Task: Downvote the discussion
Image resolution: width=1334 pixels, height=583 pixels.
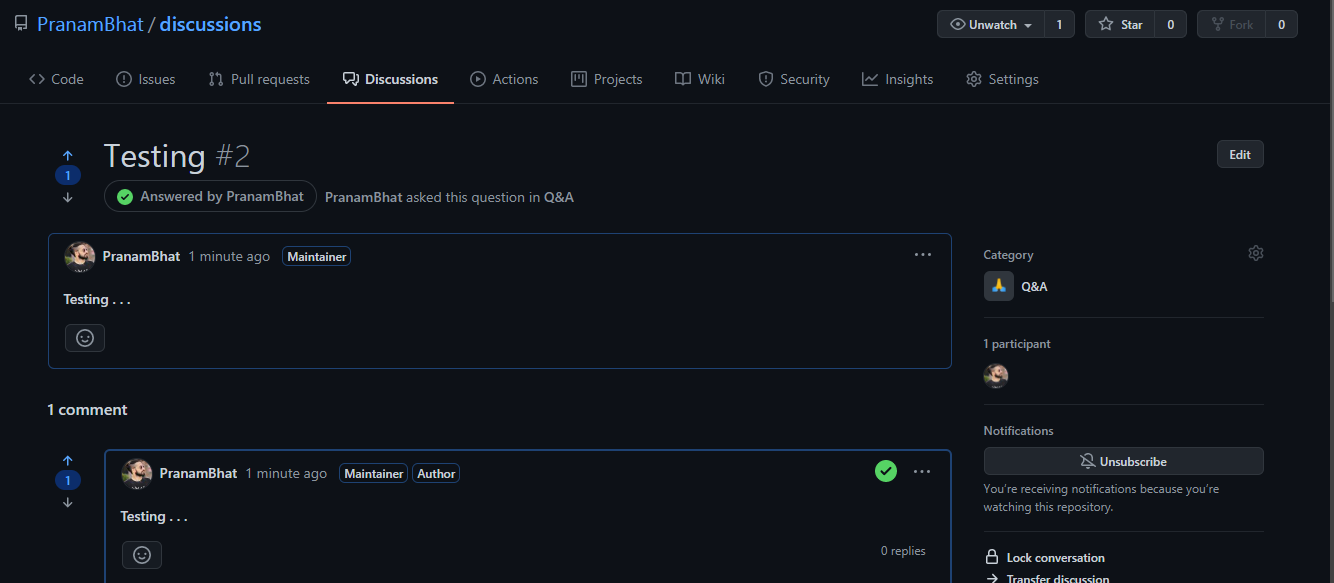Action: coord(68,197)
